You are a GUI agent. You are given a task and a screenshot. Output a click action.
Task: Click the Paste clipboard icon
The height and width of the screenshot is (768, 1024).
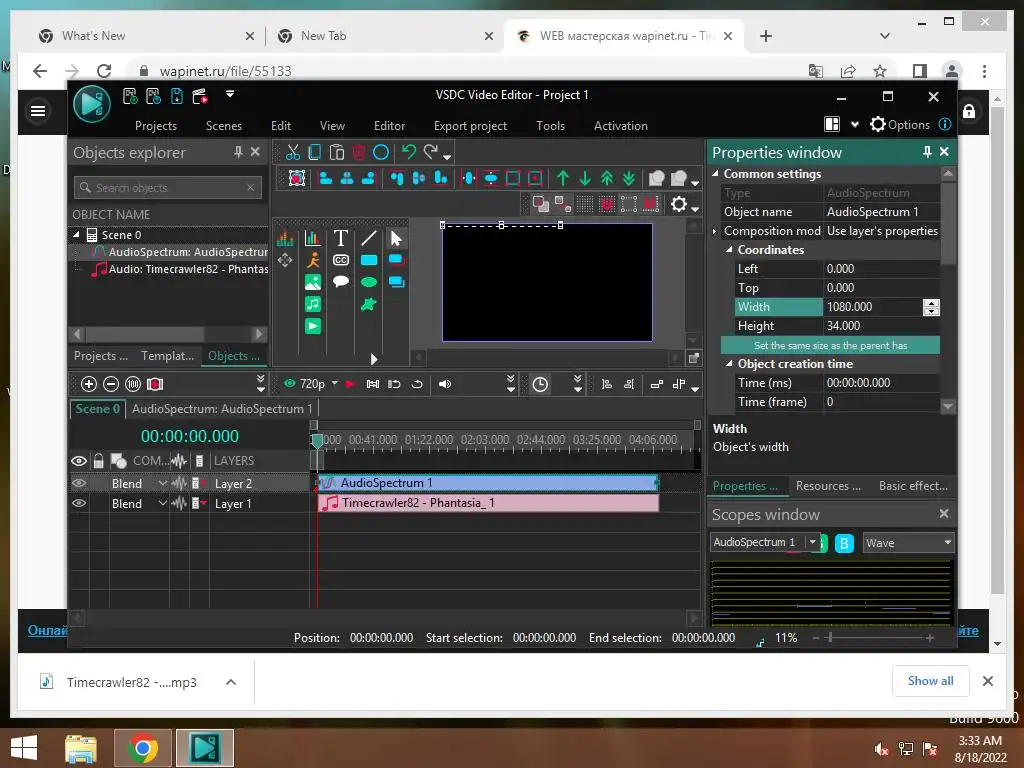pyautogui.click(x=336, y=152)
